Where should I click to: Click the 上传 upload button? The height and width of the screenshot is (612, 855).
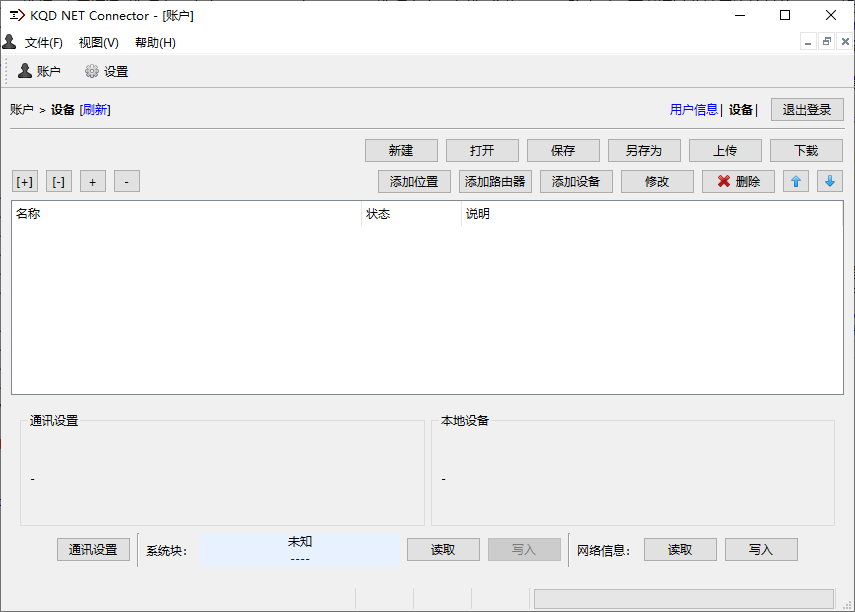[725, 150]
